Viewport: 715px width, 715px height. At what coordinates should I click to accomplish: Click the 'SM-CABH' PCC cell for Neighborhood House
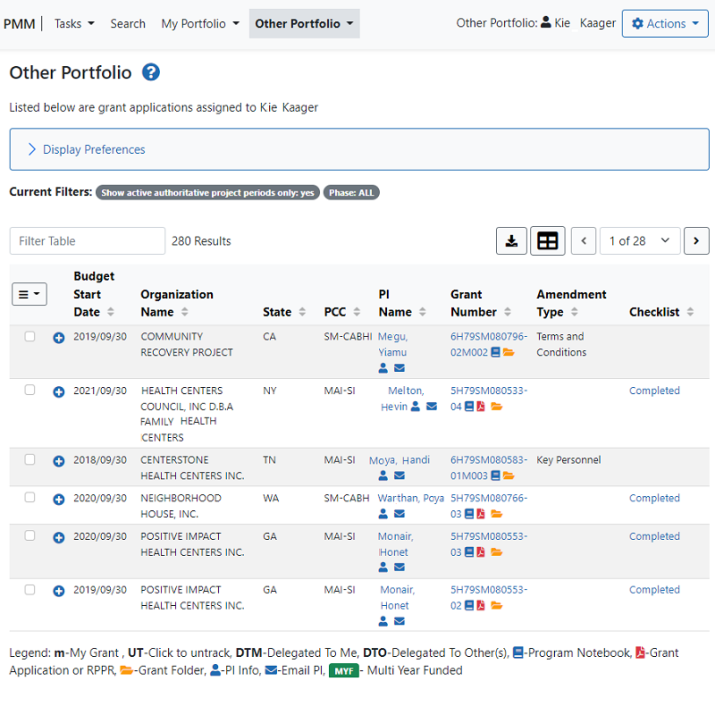click(x=347, y=498)
